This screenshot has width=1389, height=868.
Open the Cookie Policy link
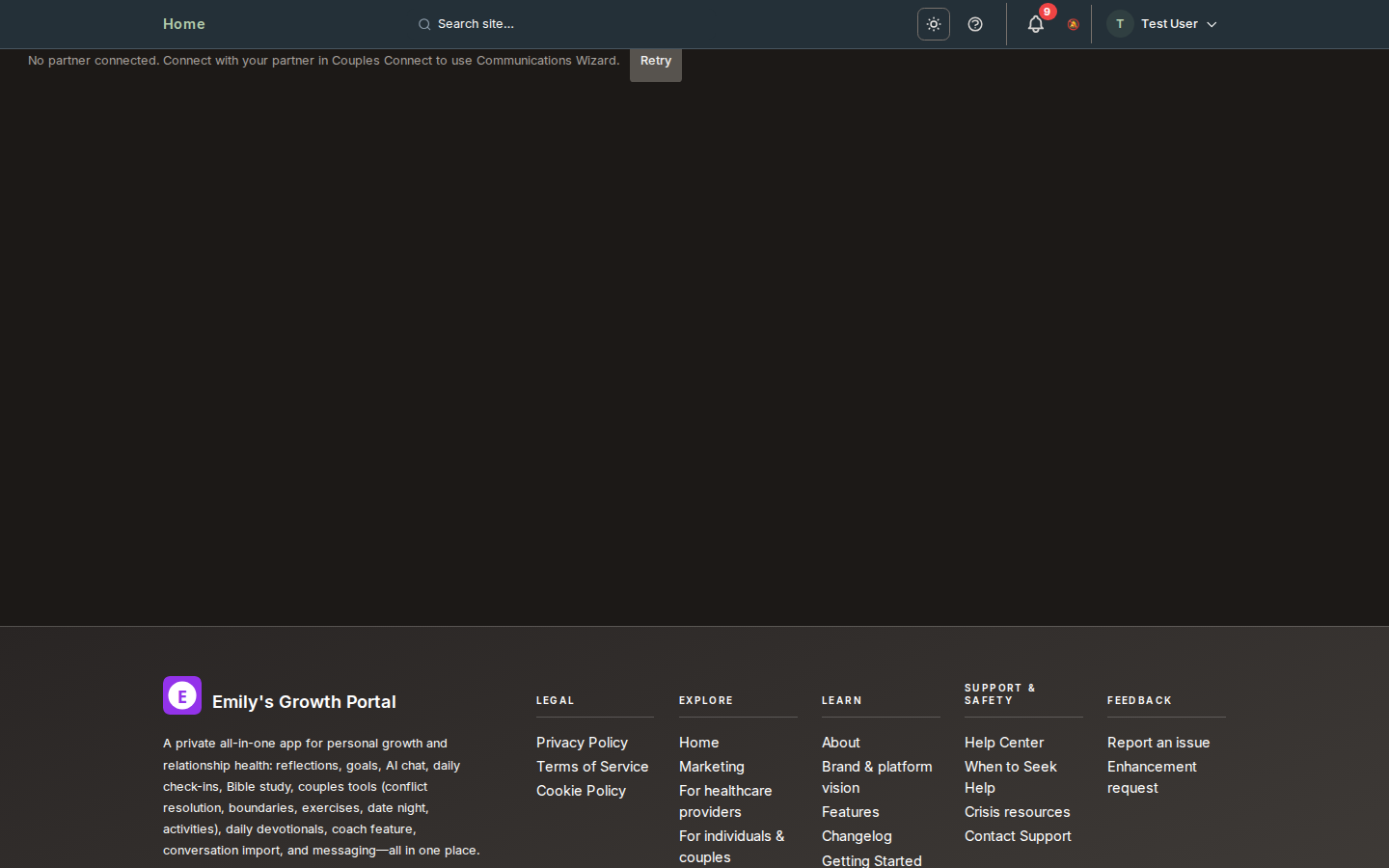(581, 791)
